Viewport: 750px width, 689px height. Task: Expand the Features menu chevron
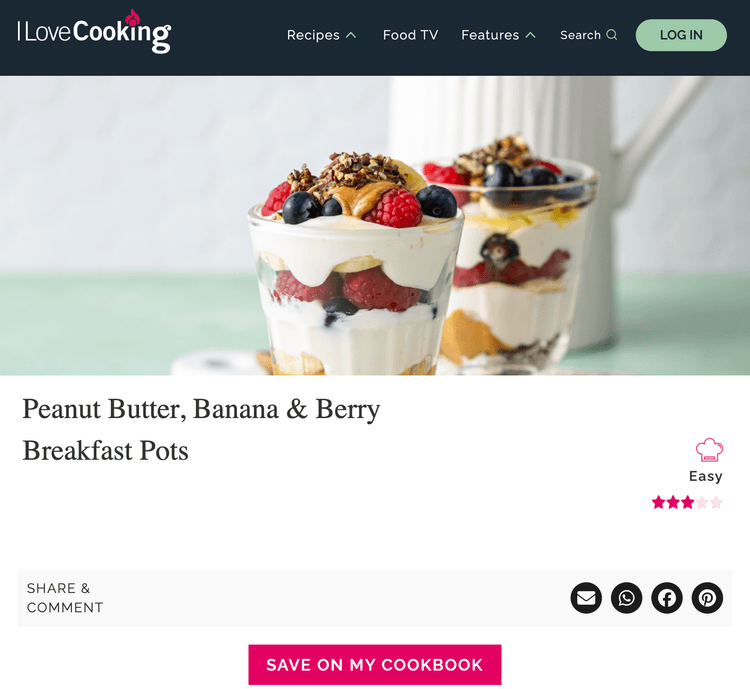click(x=530, y=35)
